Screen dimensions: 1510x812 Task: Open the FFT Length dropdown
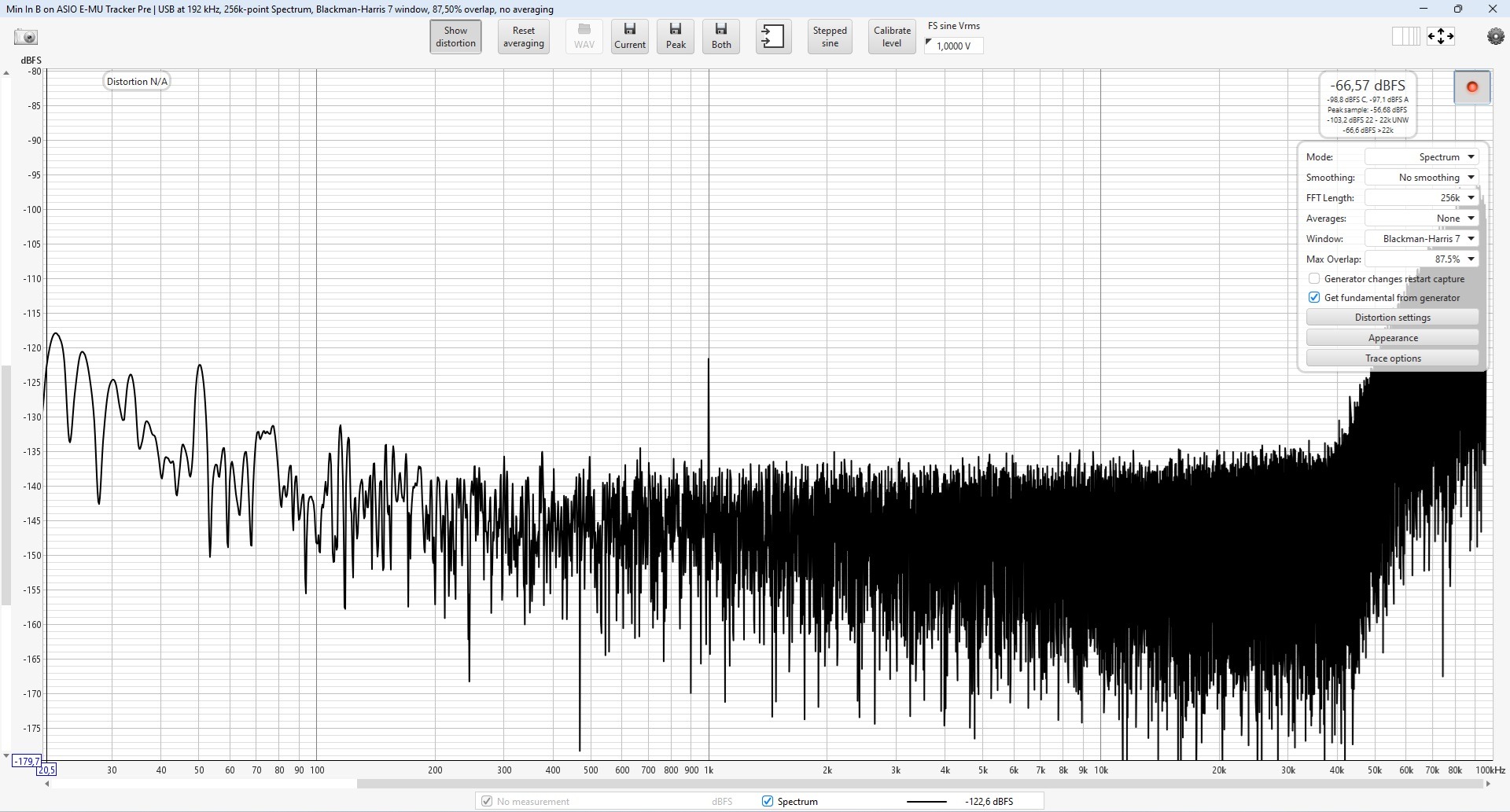coord(1422,198)
